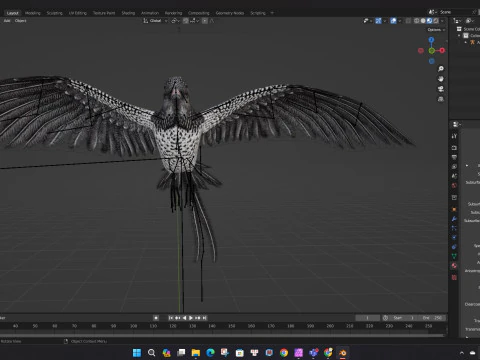
Task: Switch perspective/orthographic view icon
Action: (441, 99)
